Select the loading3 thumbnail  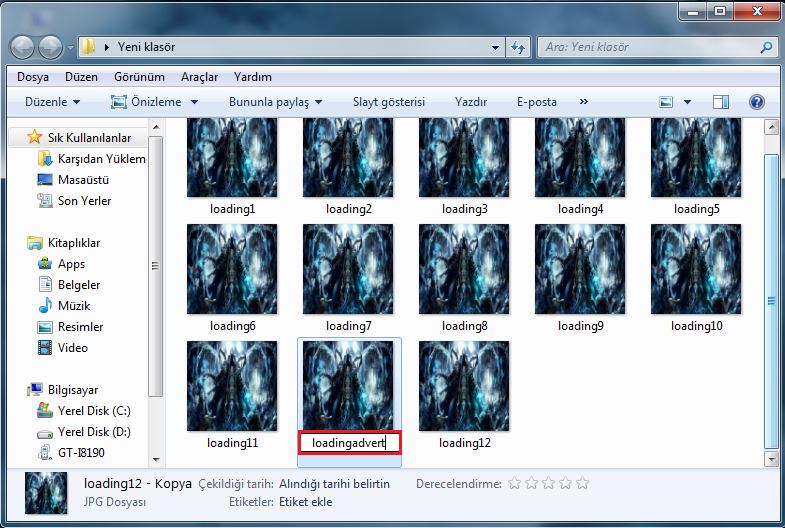tap(464, 157)
